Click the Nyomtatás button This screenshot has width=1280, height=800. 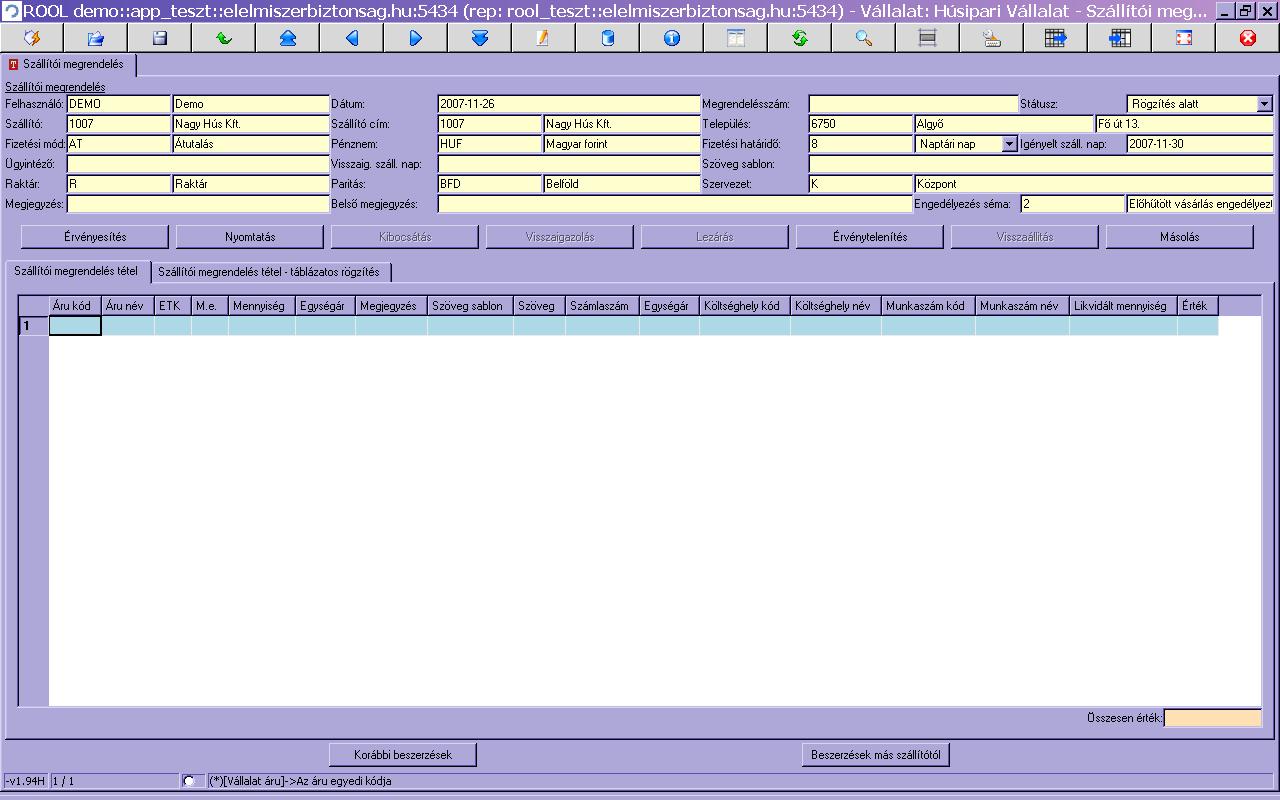[250, 237]
